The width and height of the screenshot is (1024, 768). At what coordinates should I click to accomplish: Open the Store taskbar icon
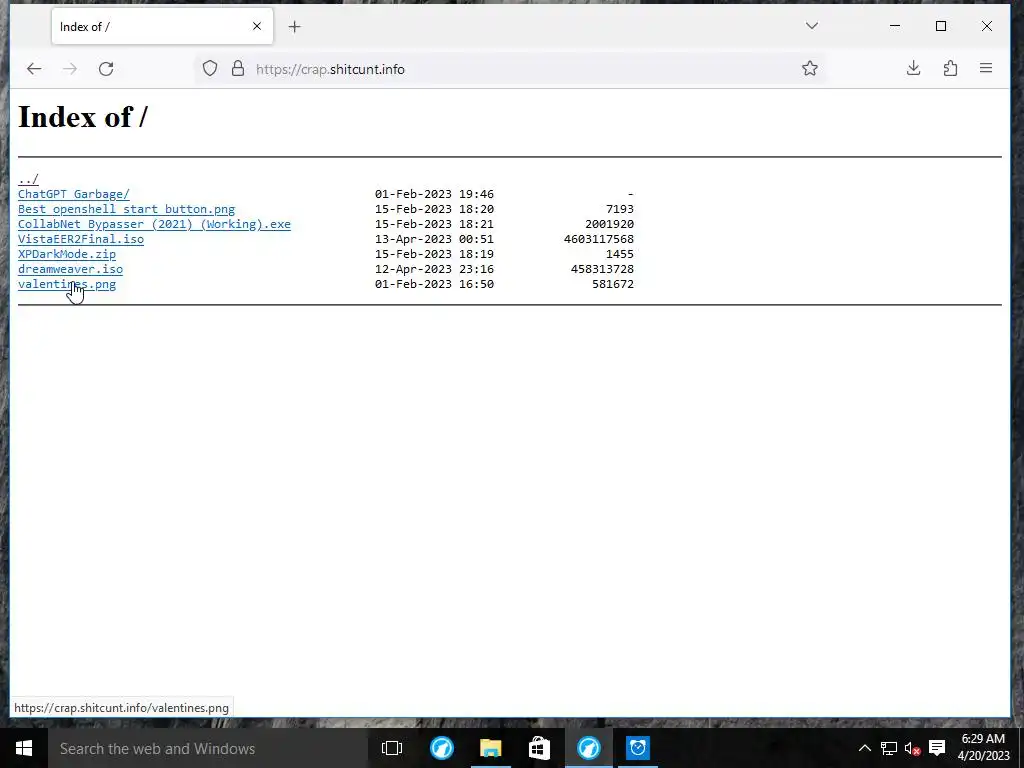click(539, 748)
